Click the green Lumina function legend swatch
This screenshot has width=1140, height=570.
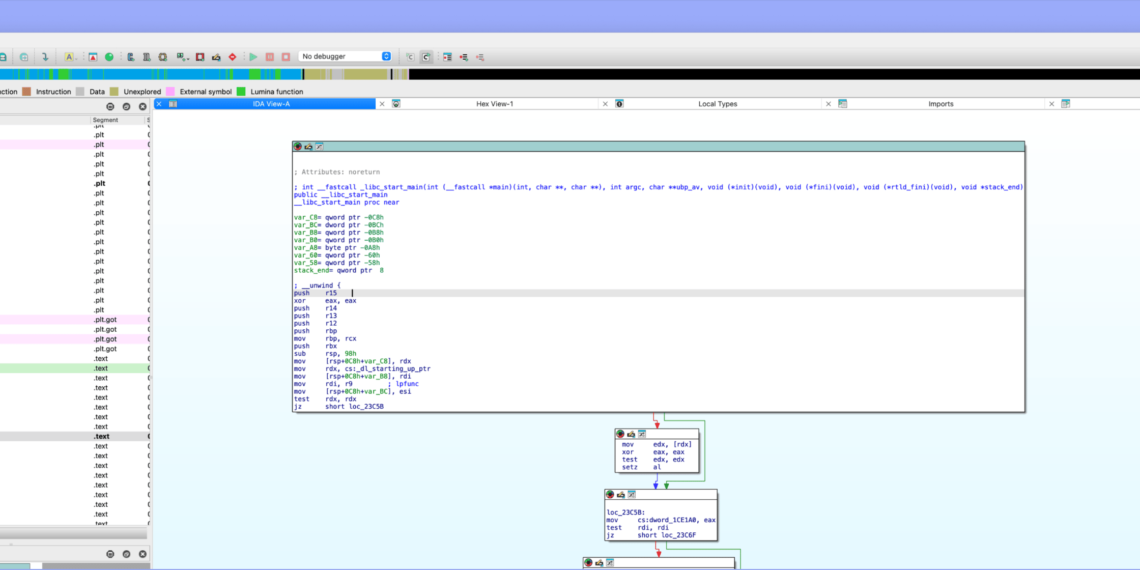[x=241, y=92]
